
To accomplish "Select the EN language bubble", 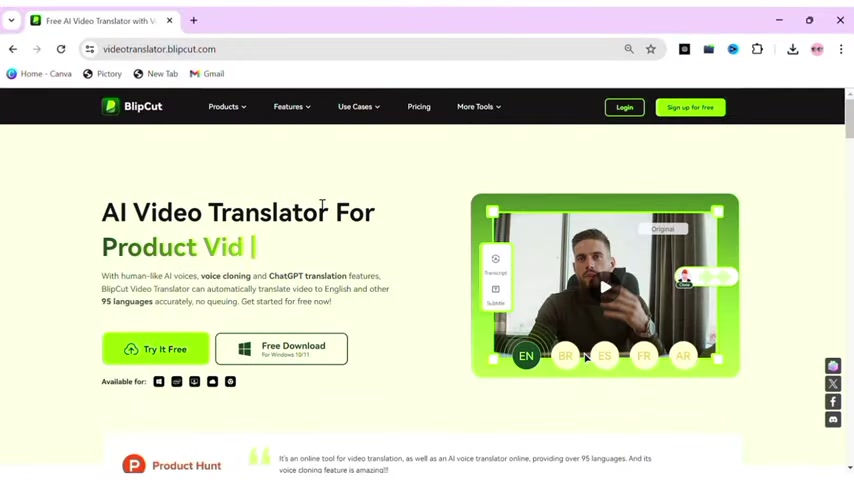I will point(526,356).
